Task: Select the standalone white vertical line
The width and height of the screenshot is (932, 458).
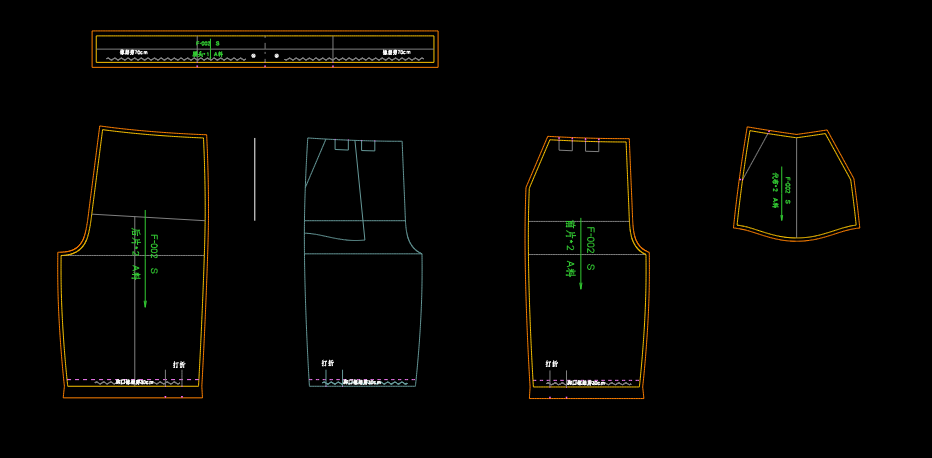Action: (x=255, y=180)
